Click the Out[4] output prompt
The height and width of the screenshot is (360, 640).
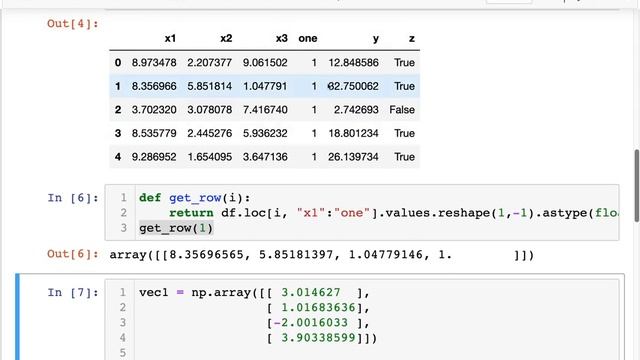tap(73, 24)
